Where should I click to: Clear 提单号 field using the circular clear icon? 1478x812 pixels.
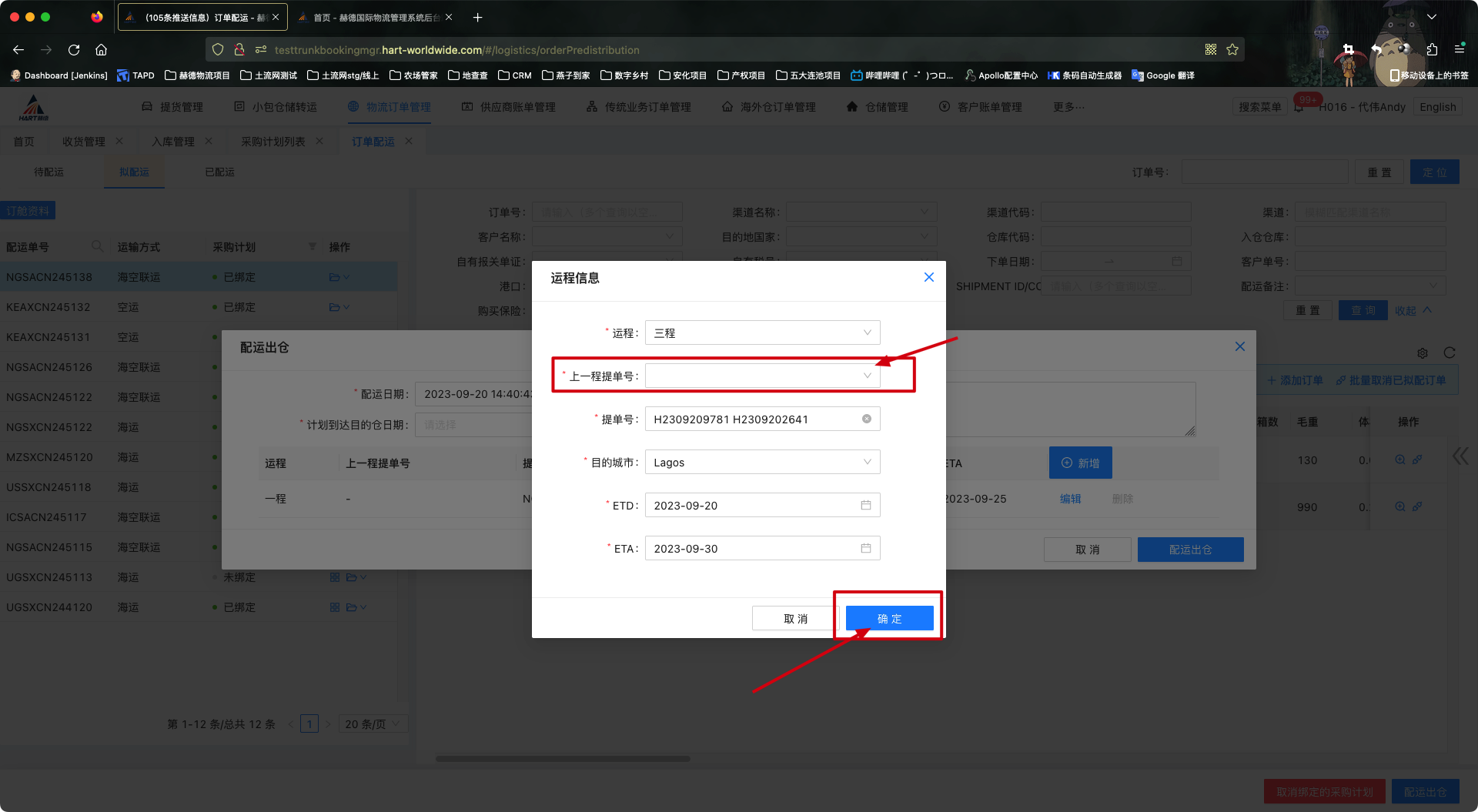coord(866,418)
